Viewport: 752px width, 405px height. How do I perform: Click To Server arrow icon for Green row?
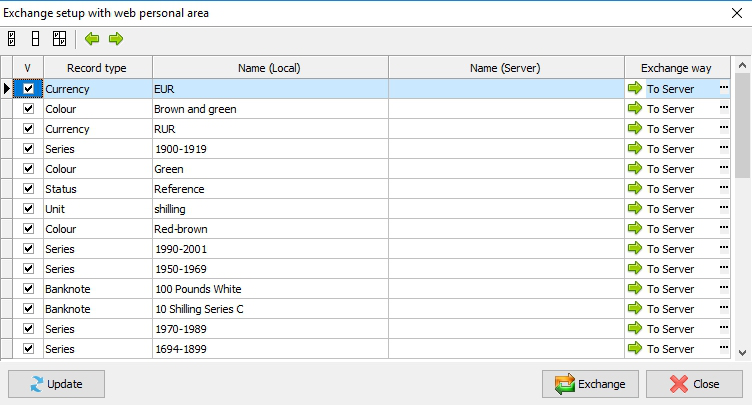click(635, 168)
